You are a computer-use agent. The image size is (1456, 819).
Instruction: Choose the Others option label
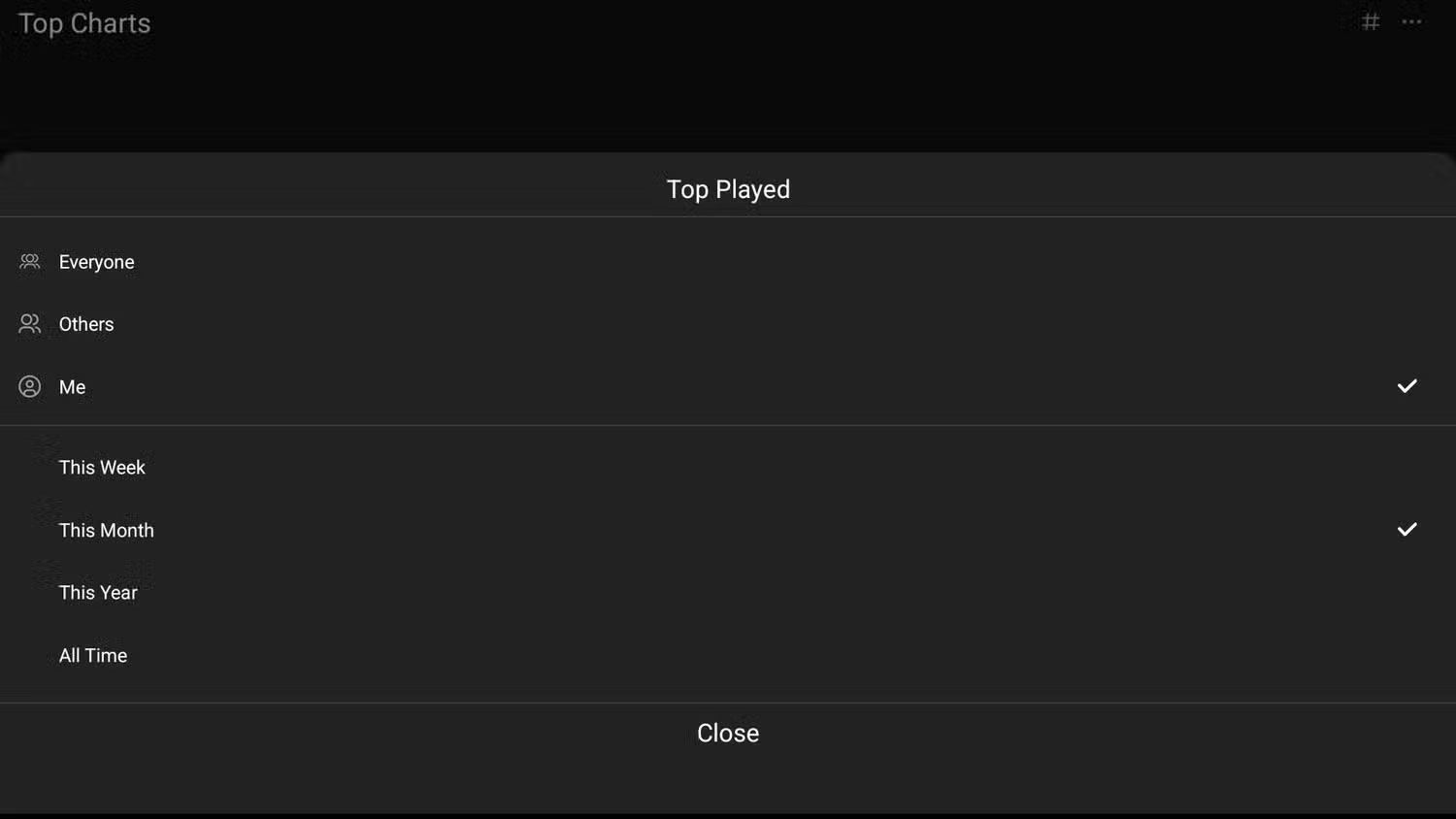[x=86, y=324]
